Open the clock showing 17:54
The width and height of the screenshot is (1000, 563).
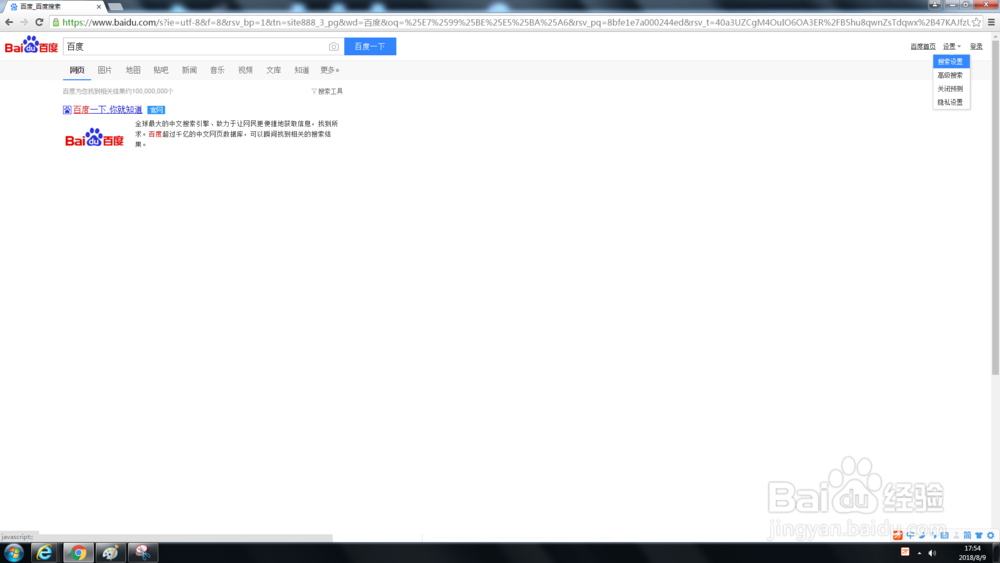pos(973,553)
